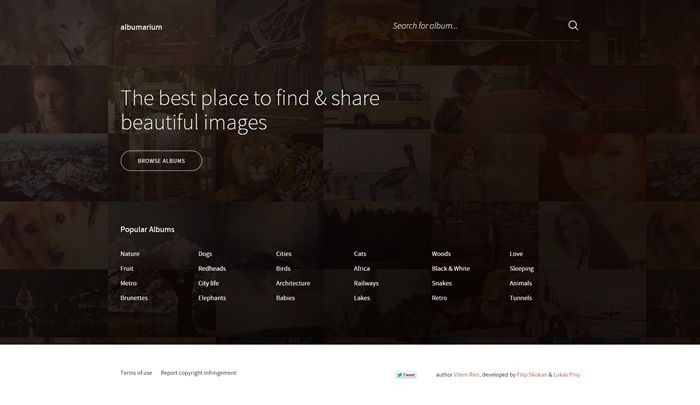Click Report copyright infringement link
The image size is (700, 405).
(x=198, y=373)
